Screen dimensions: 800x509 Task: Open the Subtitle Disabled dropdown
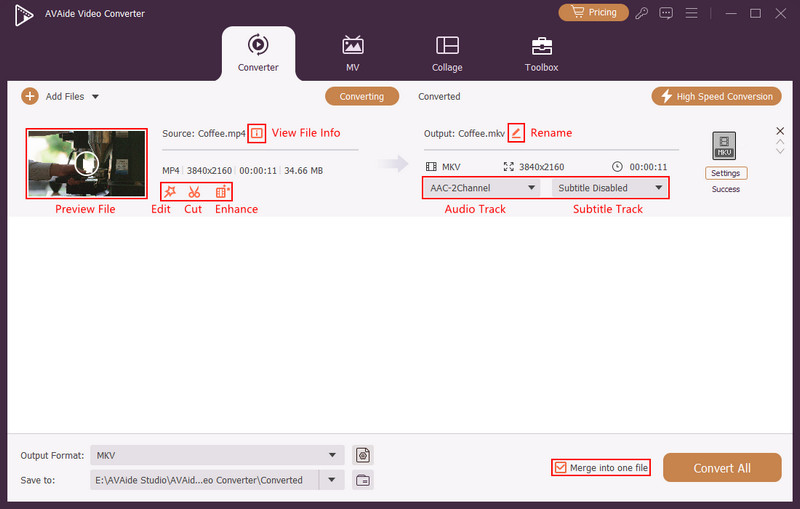(x=610, y=188)
